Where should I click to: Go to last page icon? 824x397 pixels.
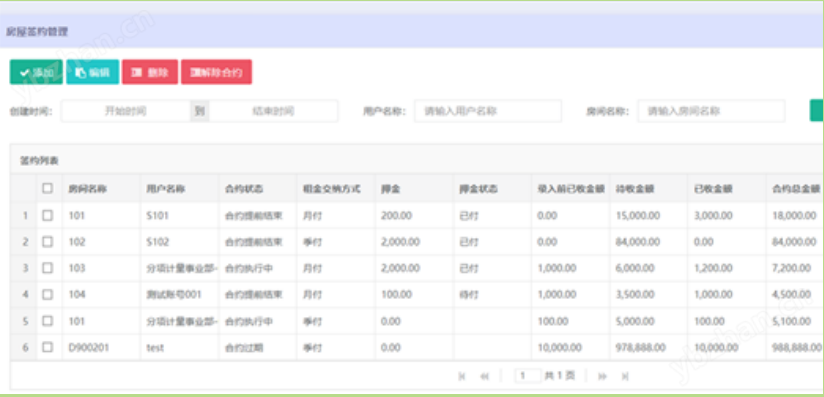point(625,376)
